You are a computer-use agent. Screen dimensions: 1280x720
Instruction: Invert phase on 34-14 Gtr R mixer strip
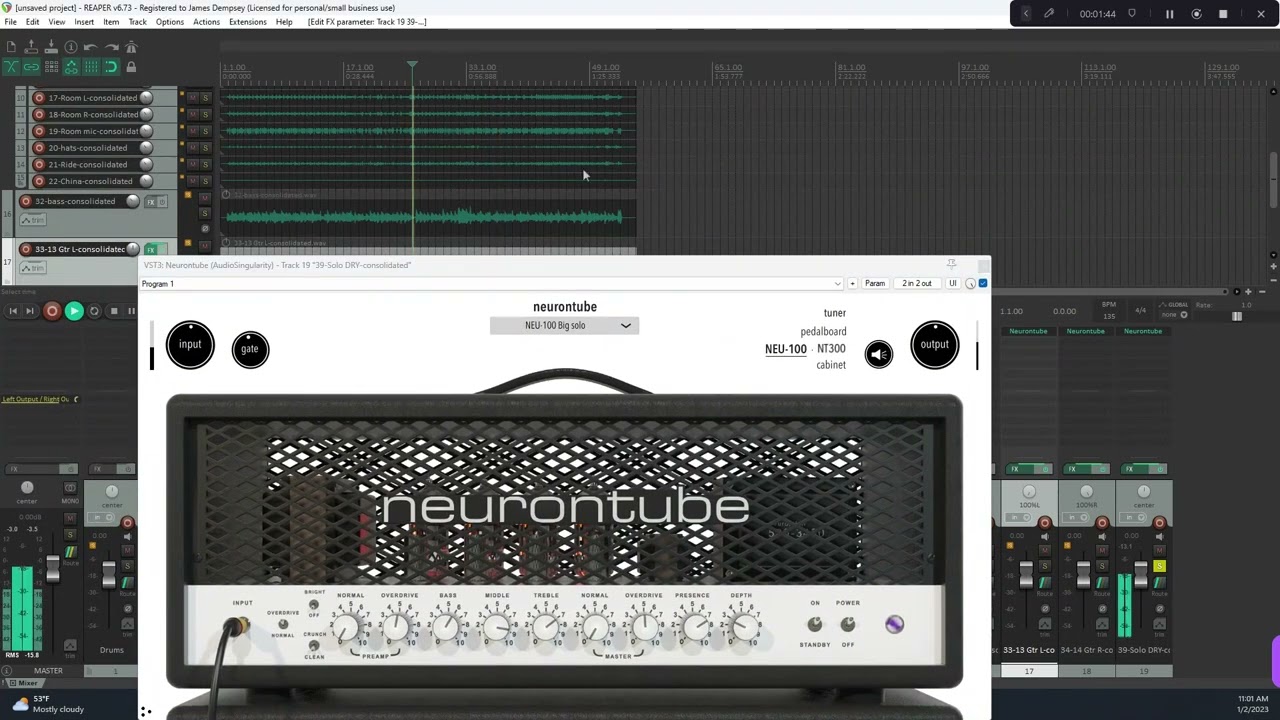click(1102, 609)
